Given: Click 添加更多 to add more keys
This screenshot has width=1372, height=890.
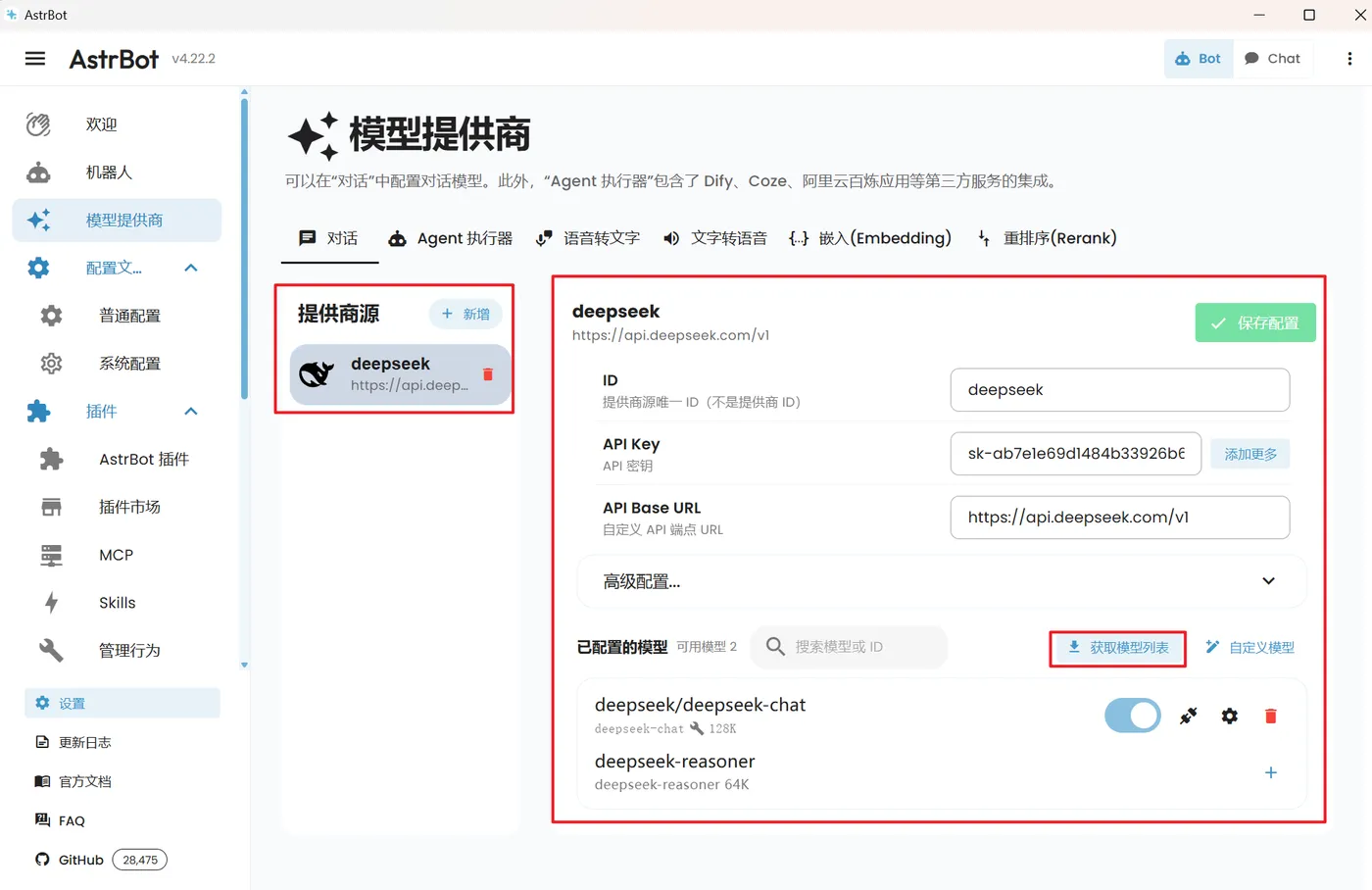Looking at the screenshot, I should [x=1250, y=454].
